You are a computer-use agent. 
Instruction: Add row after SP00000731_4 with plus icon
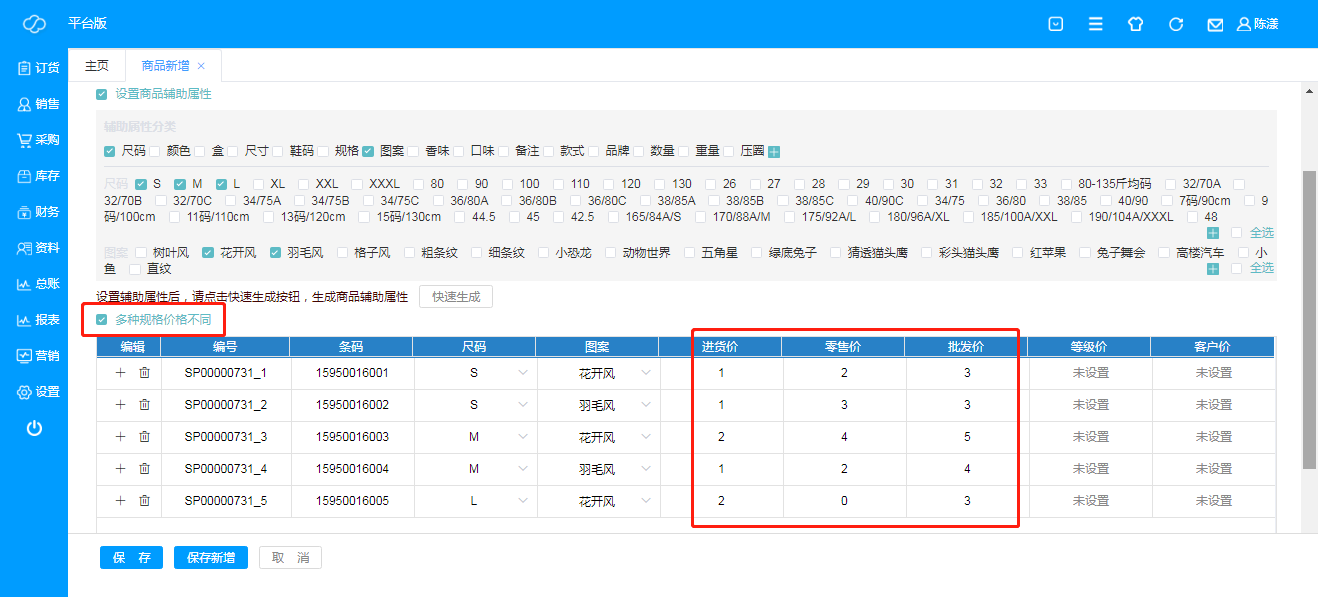[121, 469]
